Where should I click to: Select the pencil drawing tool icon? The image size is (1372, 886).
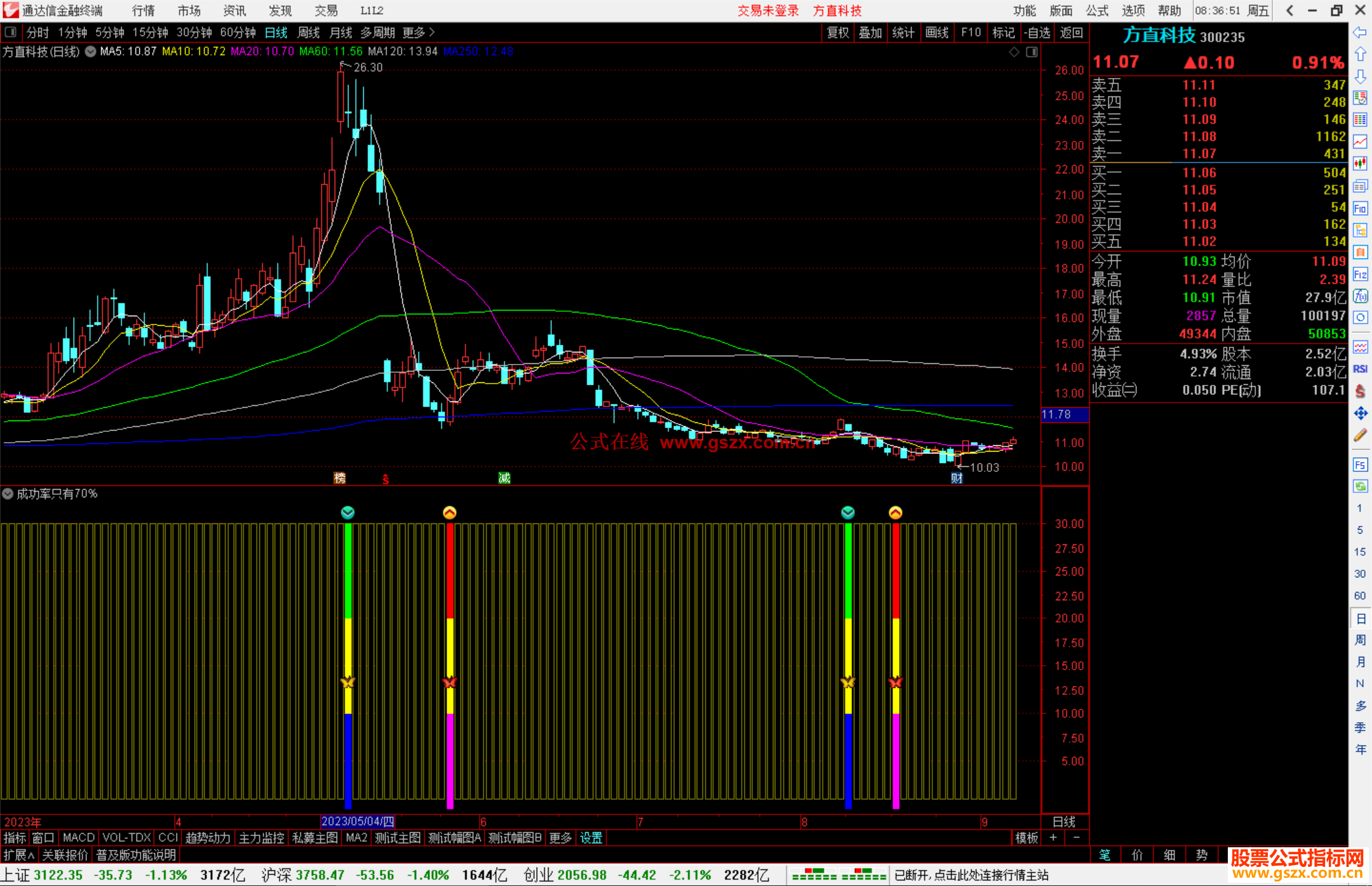coord(1360,435)
